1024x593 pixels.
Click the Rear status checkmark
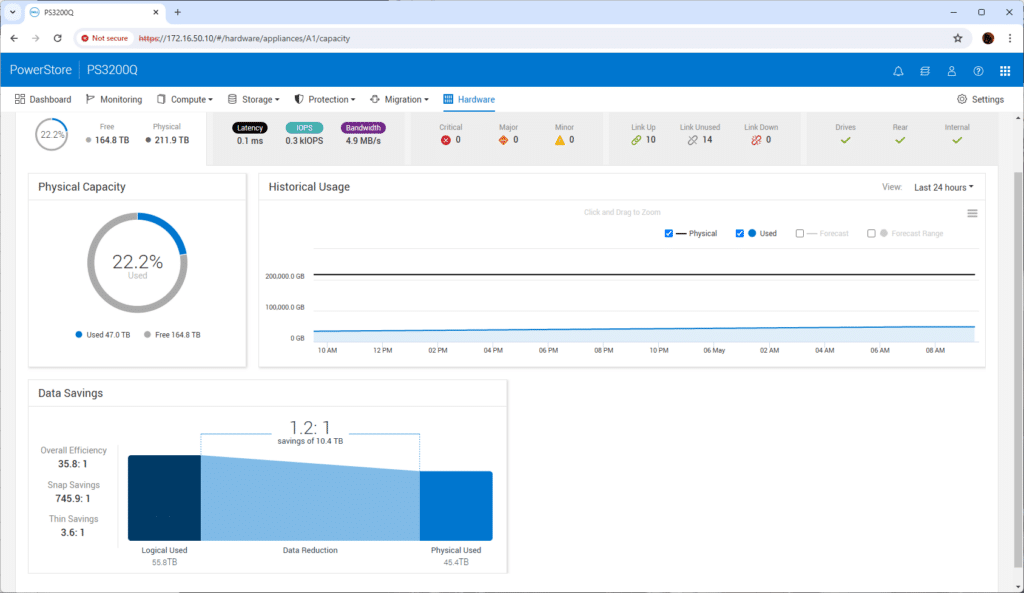[900, 140]
